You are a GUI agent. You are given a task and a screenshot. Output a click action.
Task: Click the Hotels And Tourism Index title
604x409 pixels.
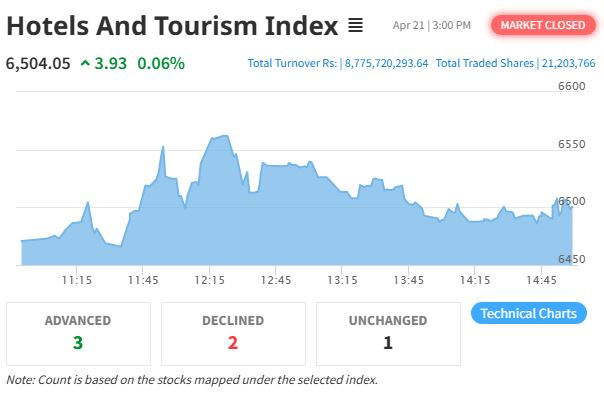click(172, 26)
